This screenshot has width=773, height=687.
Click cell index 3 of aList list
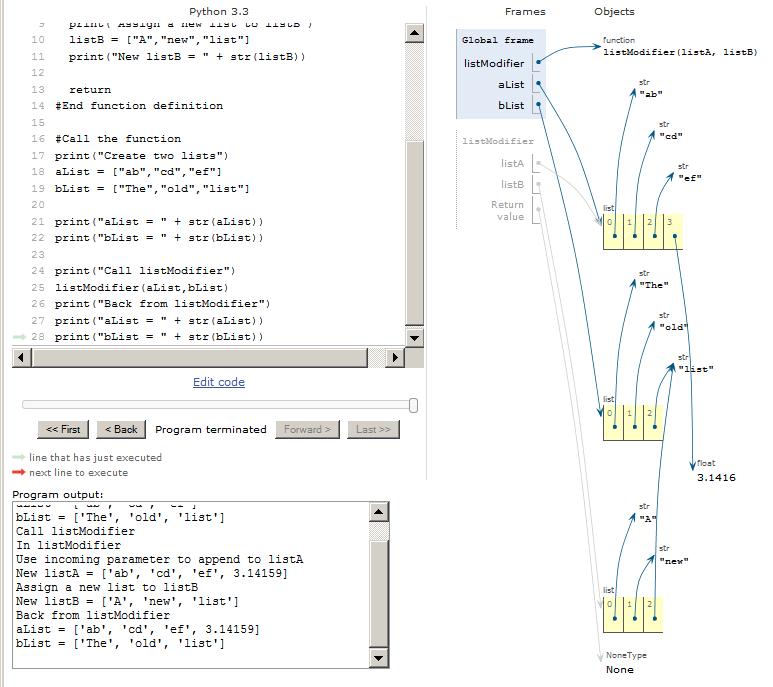[673, 232]
